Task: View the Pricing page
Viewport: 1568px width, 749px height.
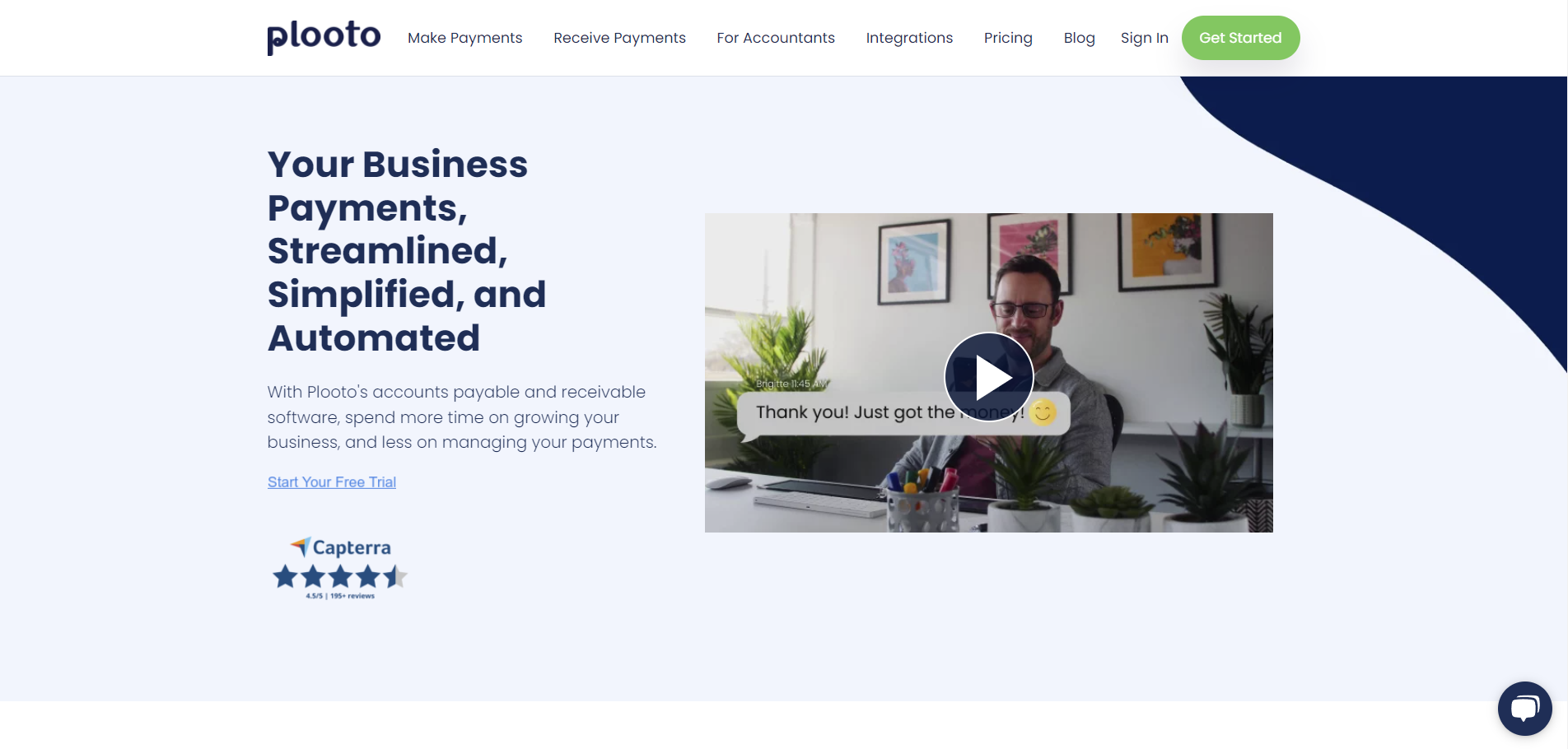Action: 1008,38
